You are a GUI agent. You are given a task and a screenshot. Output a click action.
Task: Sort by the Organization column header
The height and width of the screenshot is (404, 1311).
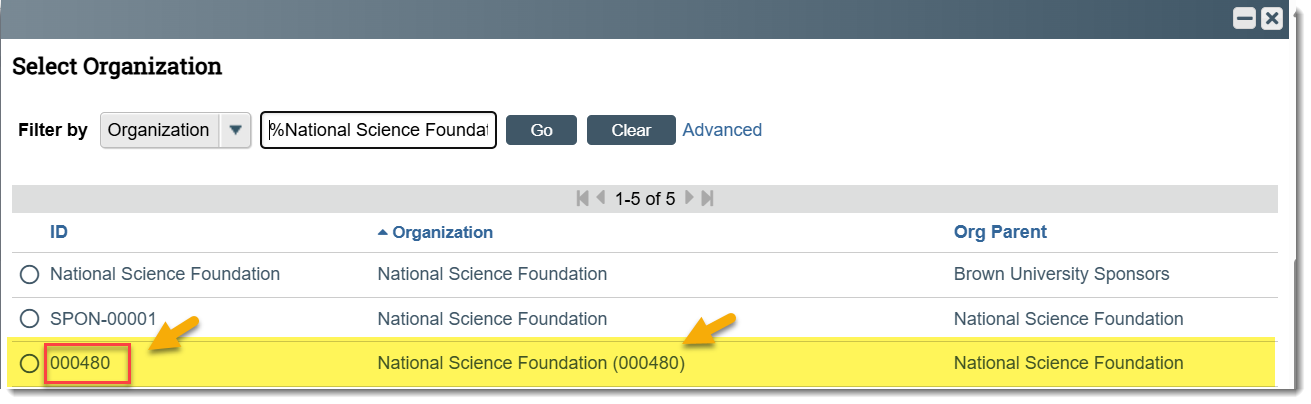coord(442,232)
